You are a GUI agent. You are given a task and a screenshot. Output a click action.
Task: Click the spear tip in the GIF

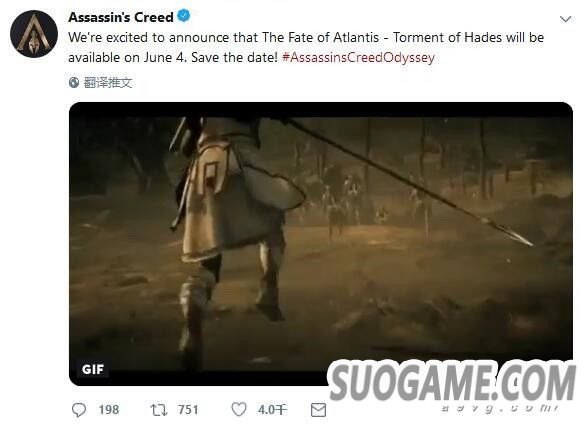pos(519,237)
